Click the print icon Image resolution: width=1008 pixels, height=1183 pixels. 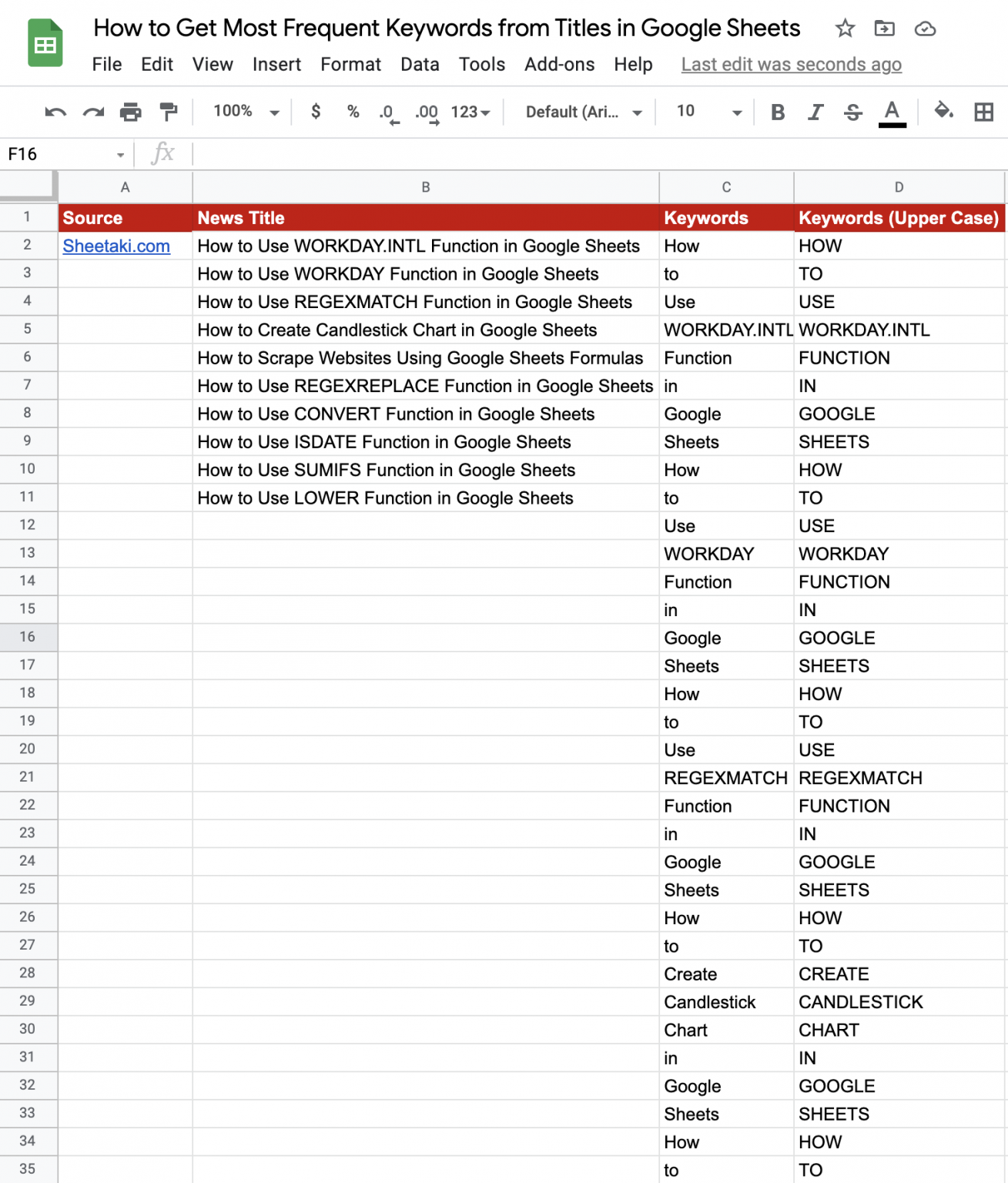[131, 112]
